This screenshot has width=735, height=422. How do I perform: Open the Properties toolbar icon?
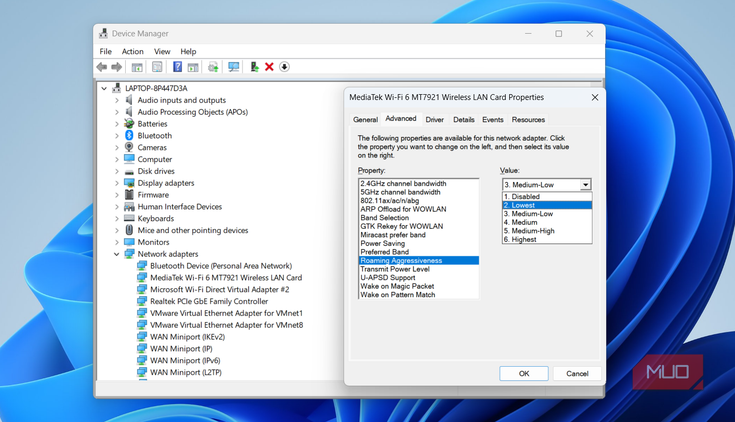click(x=157, y=67)
